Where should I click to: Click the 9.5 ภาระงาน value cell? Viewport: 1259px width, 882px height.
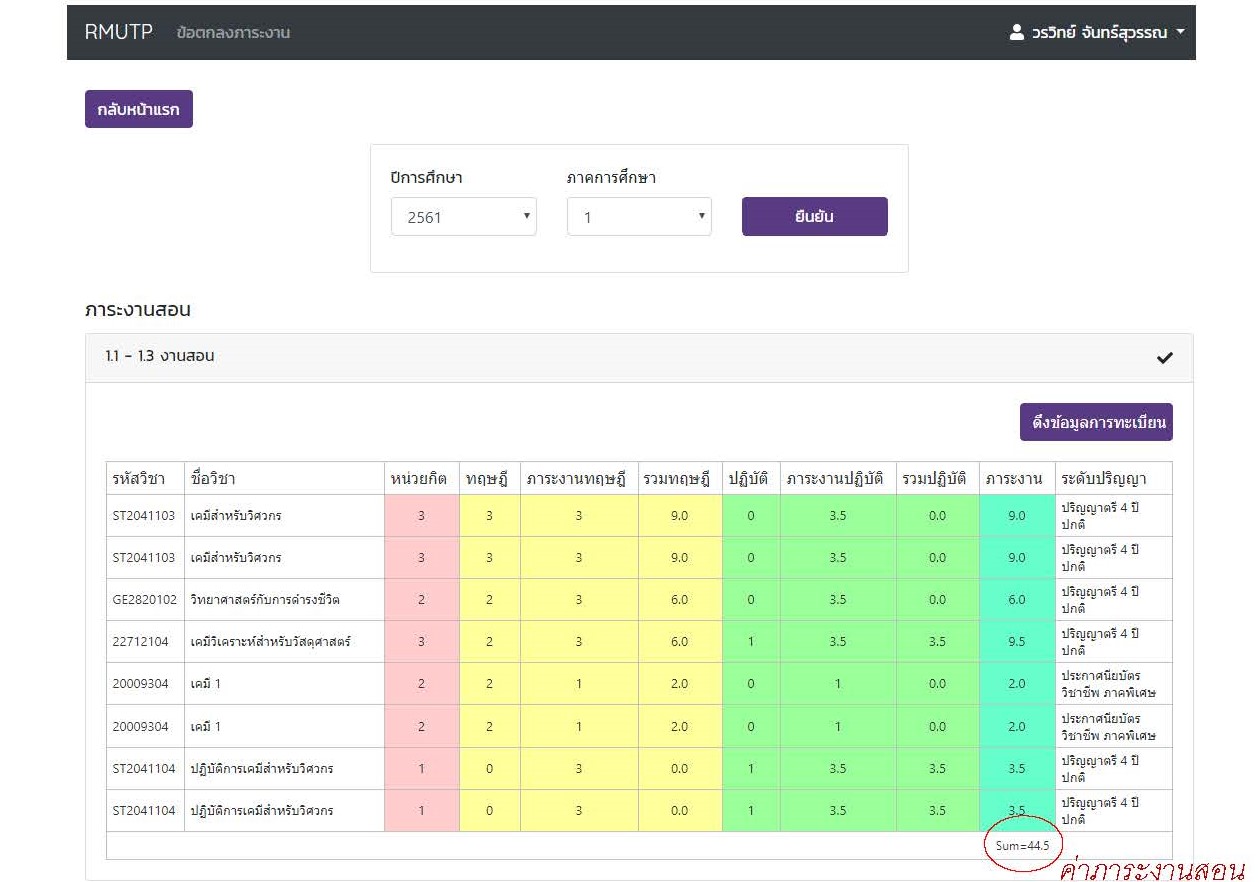pyautogui.click(x=1016, y=642)
